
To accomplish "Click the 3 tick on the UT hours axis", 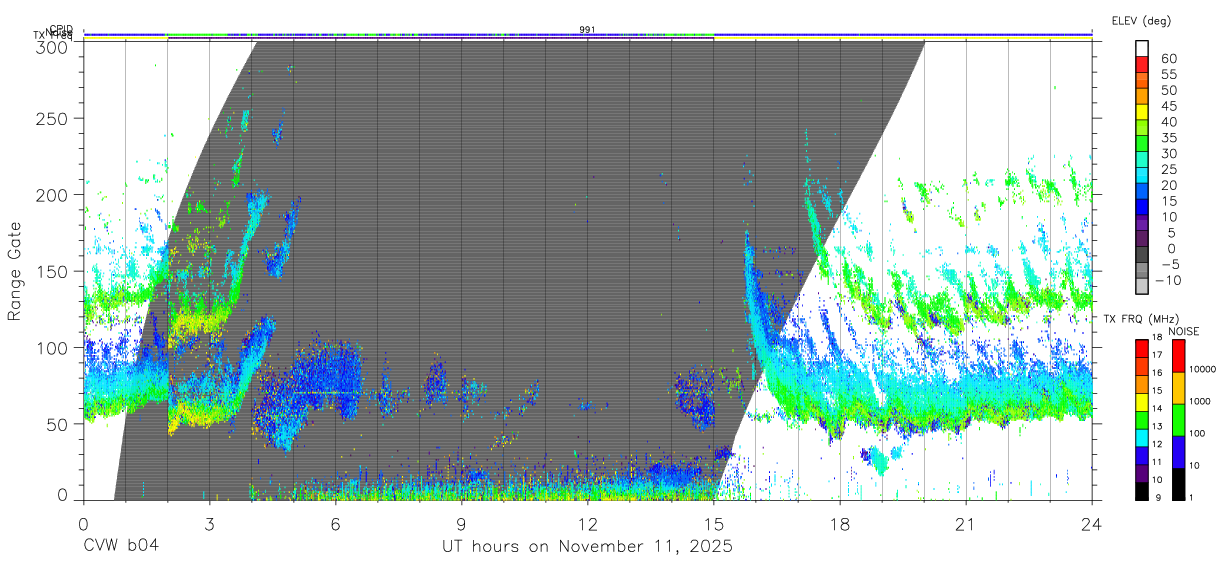I will (x=209, y=524).
